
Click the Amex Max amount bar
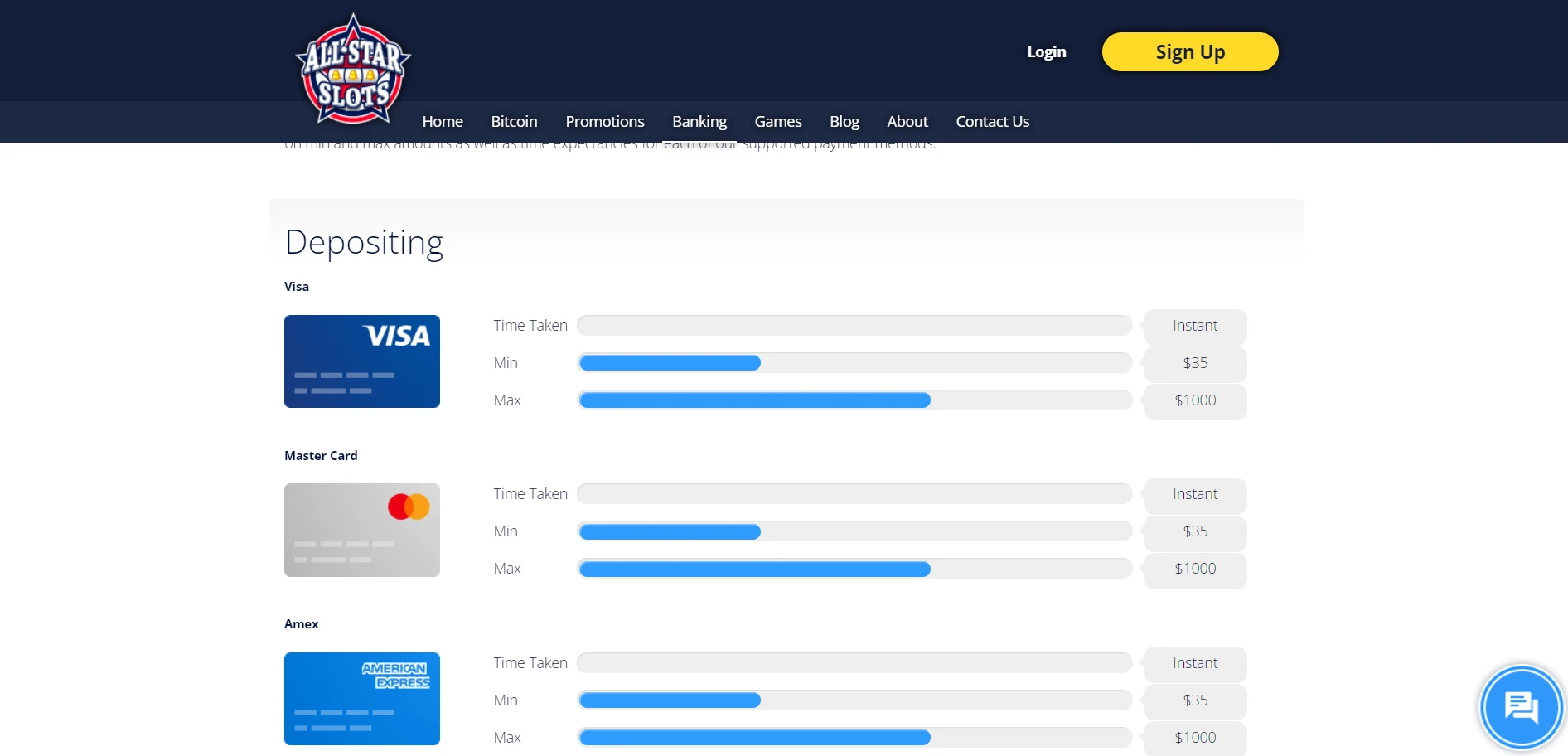(x=854, y=738)
